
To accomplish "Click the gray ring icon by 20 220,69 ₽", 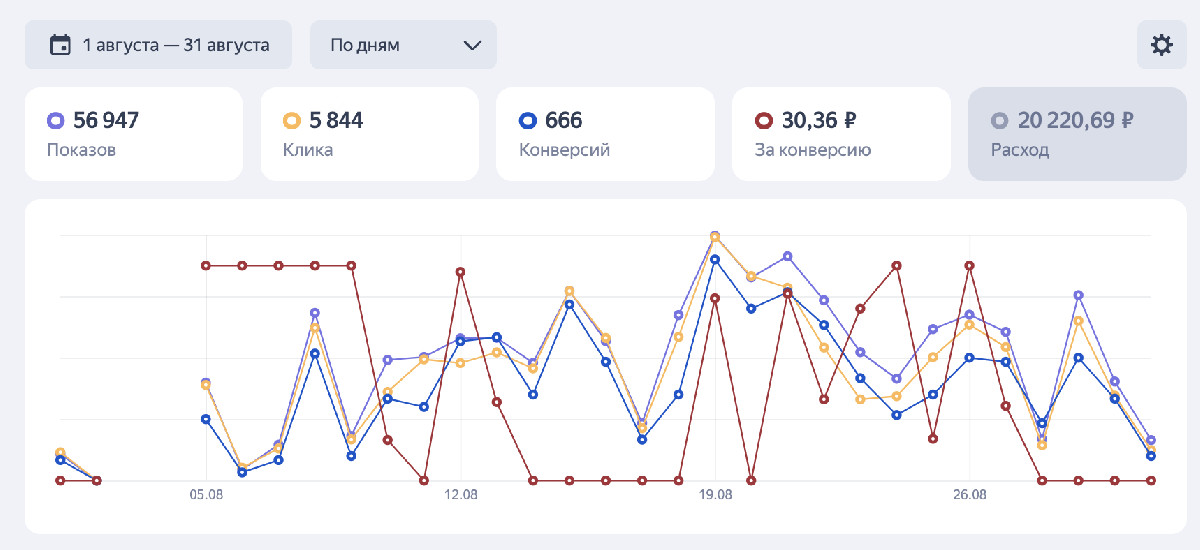I will coord(999,121).
